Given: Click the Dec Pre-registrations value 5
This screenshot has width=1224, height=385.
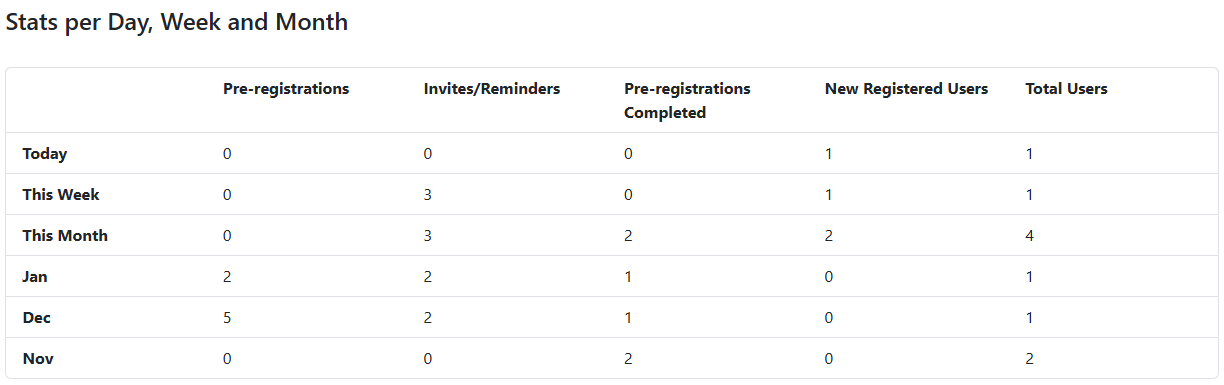Looking at the screenshot, I should [227, 318].
